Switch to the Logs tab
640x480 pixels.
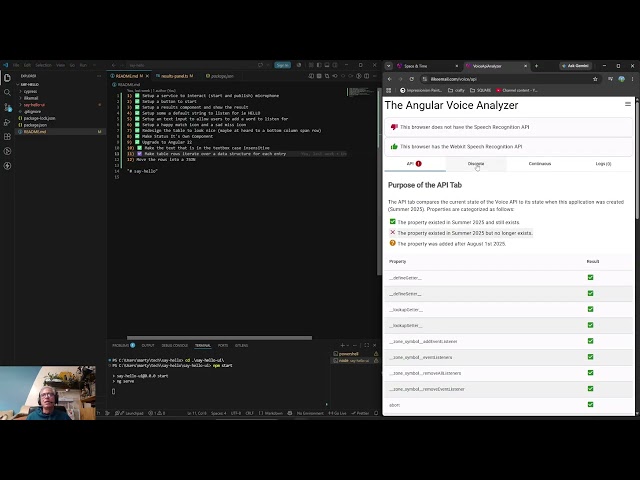(x=603, y=164)
